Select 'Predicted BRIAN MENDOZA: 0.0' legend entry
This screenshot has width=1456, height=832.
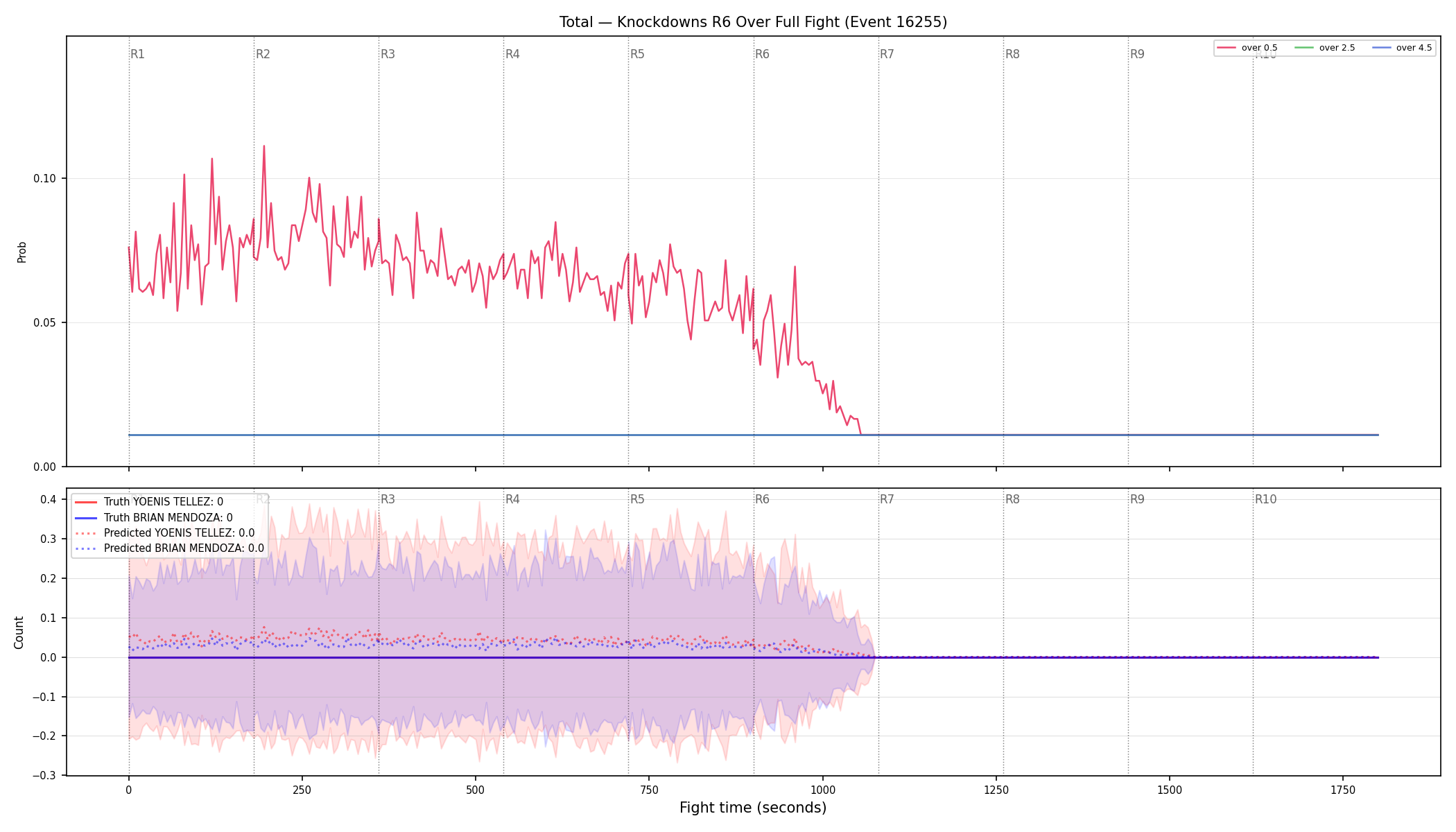click(169, 548)
